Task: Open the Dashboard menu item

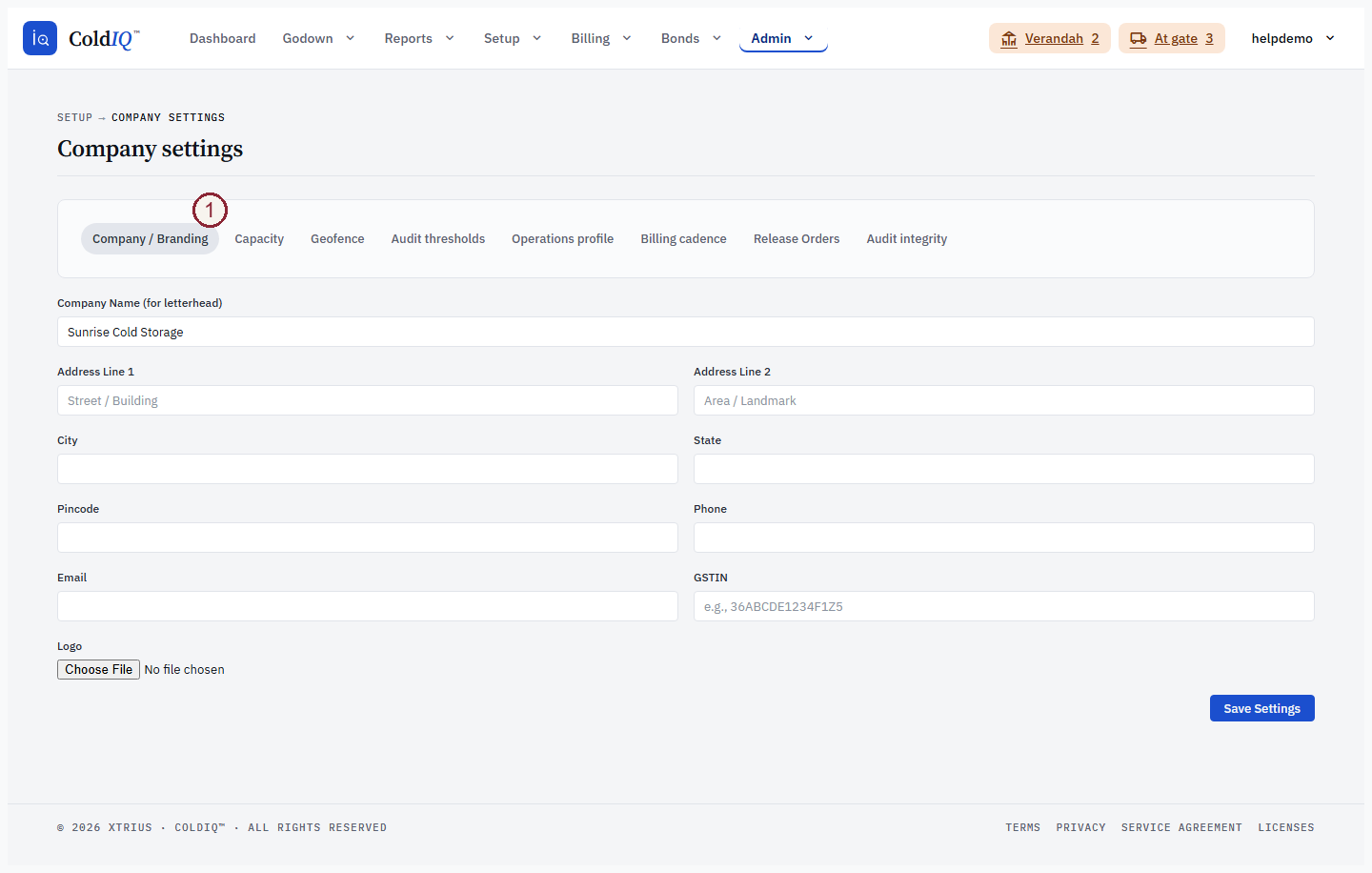Action: click(222, 38)
